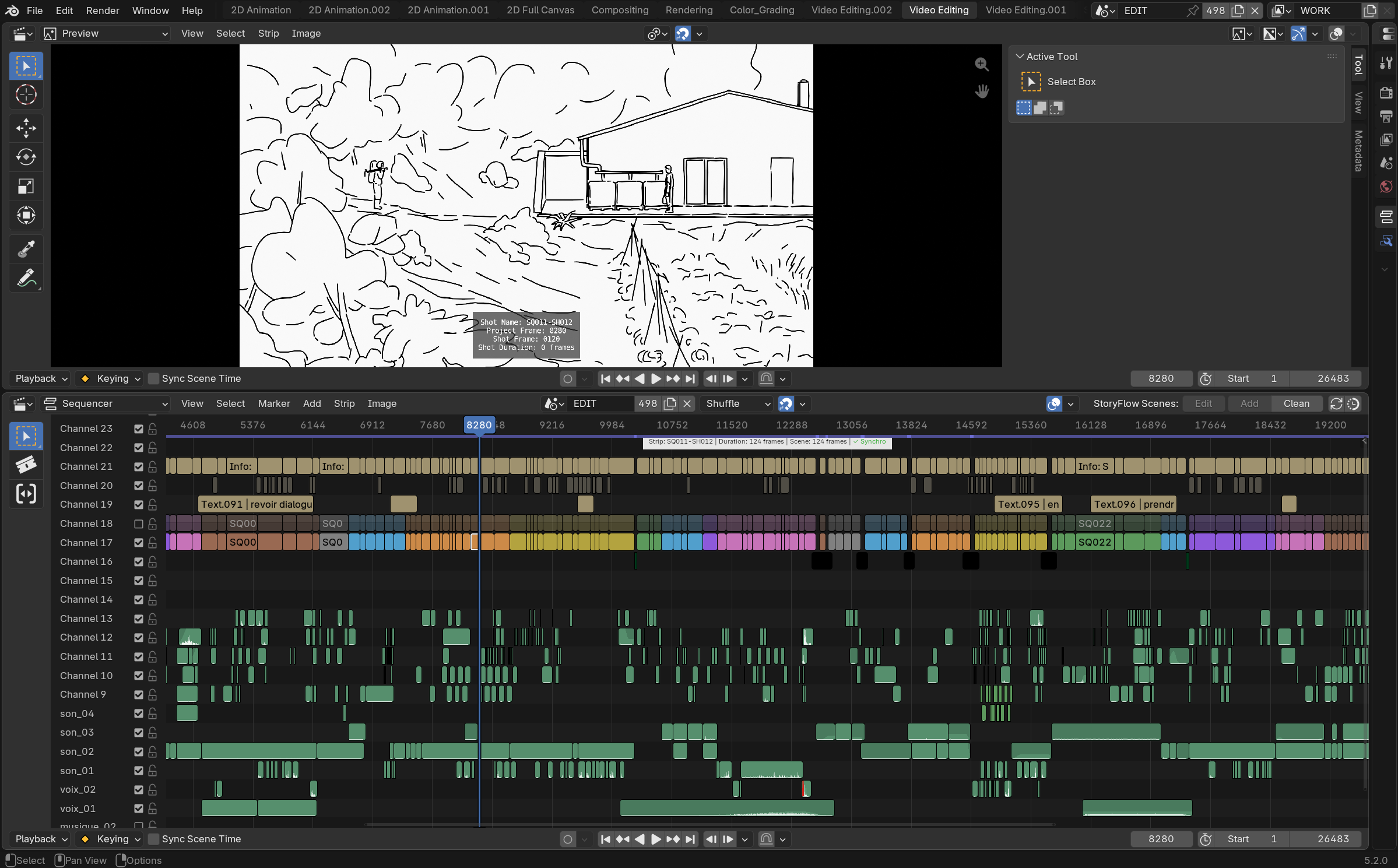This screenshot has height=868, width=1398.
Task: Open the Metadata sidebar tab
Action: (1358, 150)
